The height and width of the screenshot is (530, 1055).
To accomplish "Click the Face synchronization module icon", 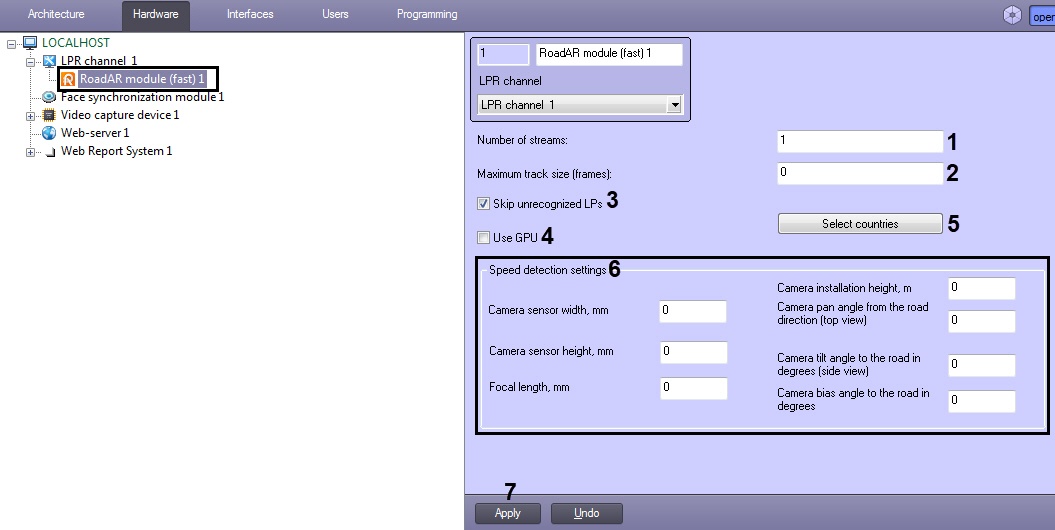I will coord(48,97).
